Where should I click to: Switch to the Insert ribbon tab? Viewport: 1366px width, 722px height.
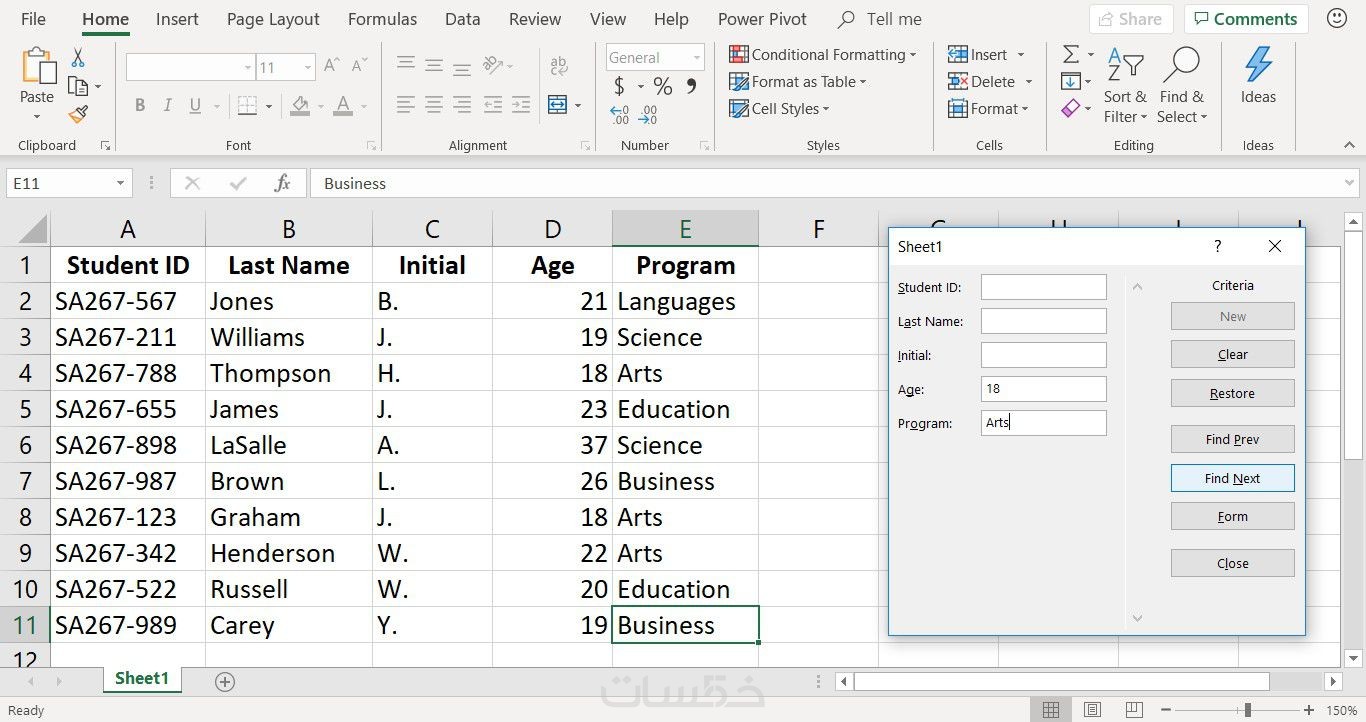pyautogui.click(x=177, y=19)
